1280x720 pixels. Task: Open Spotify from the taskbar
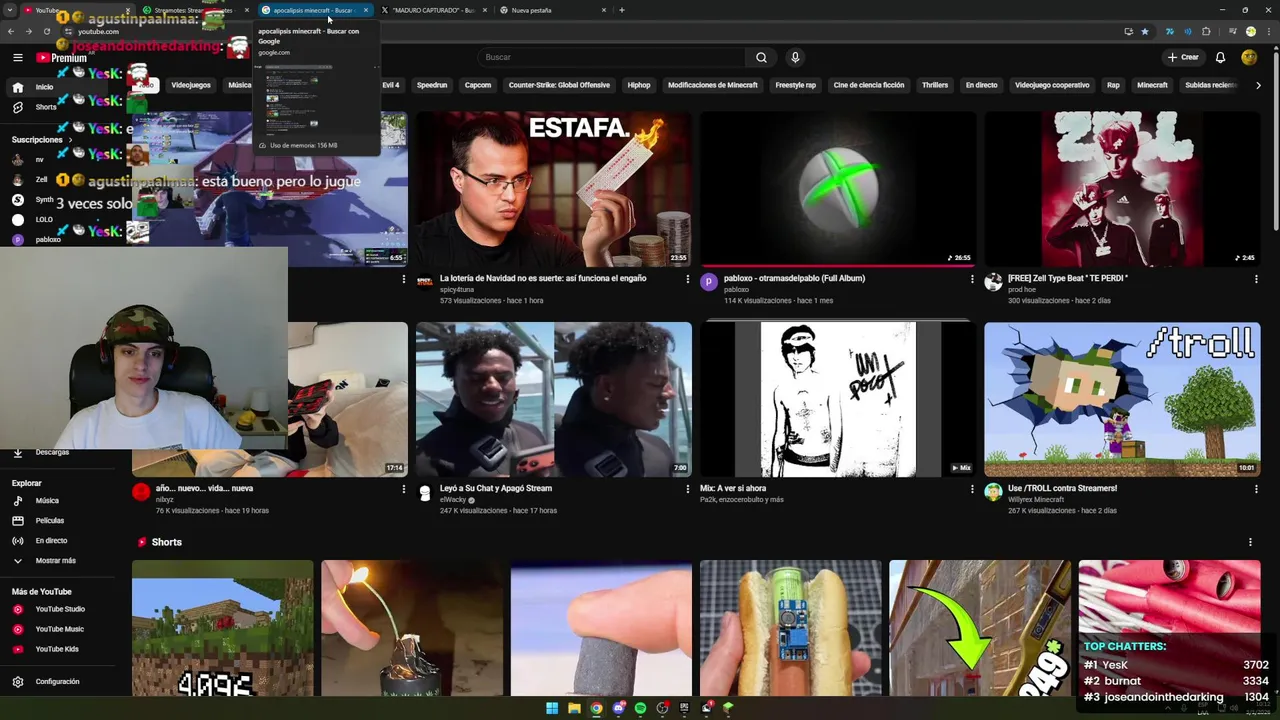640,708
